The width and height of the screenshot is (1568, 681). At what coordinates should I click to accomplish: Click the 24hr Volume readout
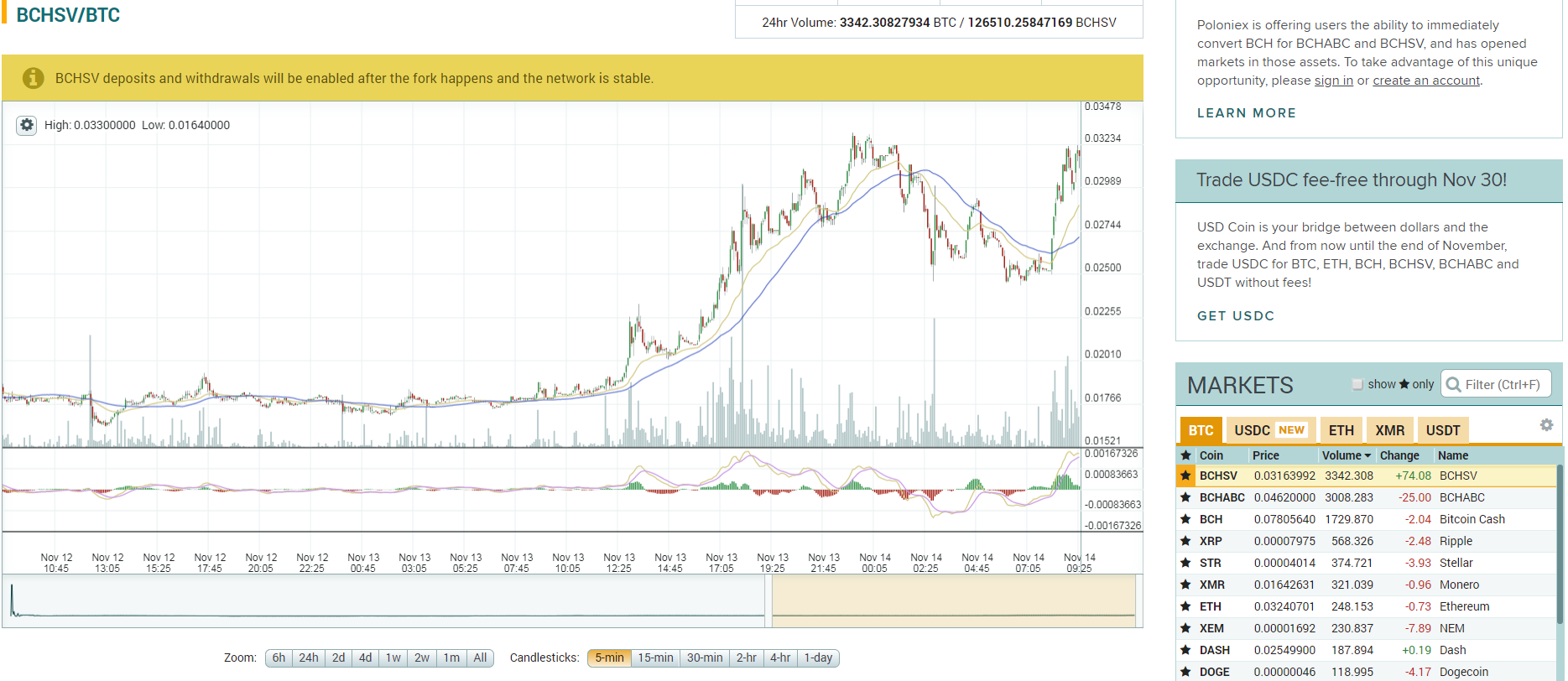[939, 23]
